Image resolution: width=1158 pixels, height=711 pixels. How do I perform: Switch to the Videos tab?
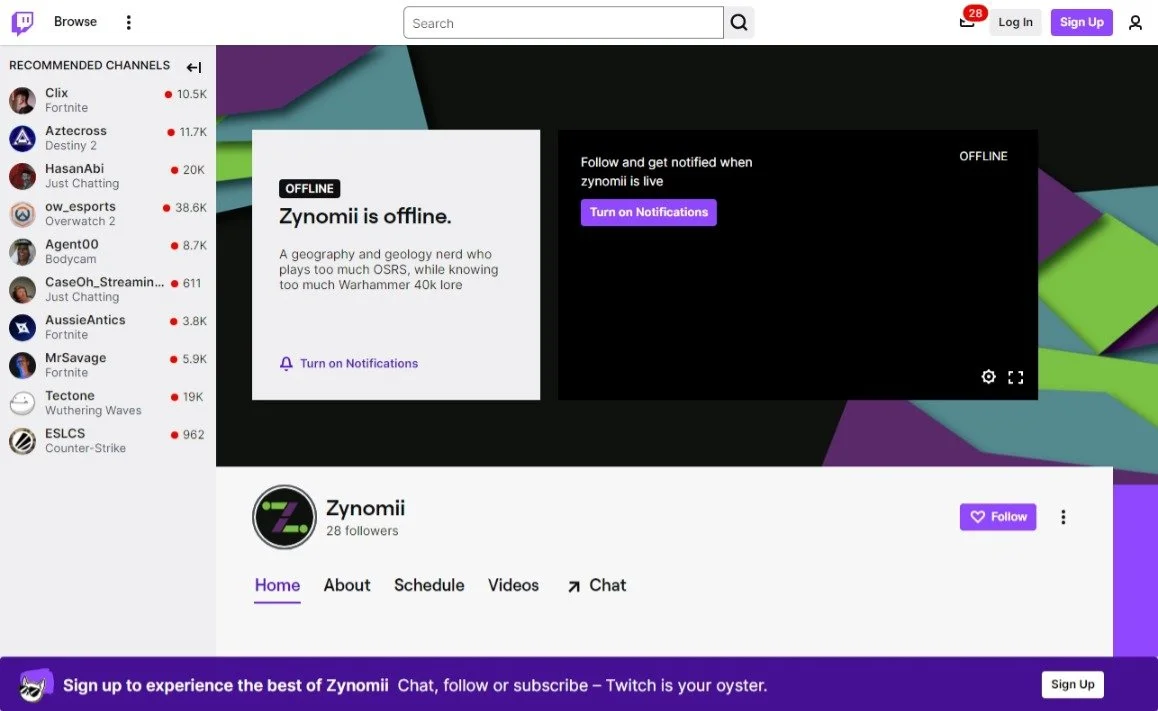coord(513,585)
